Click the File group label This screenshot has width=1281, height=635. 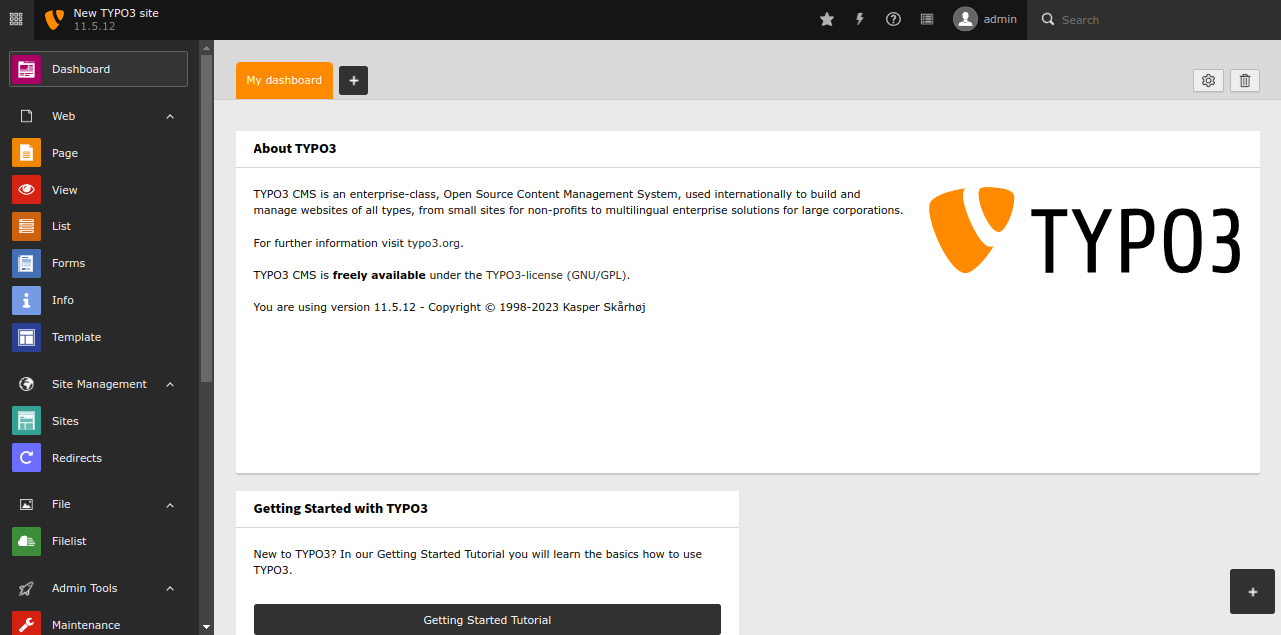(x=61, y=504)
